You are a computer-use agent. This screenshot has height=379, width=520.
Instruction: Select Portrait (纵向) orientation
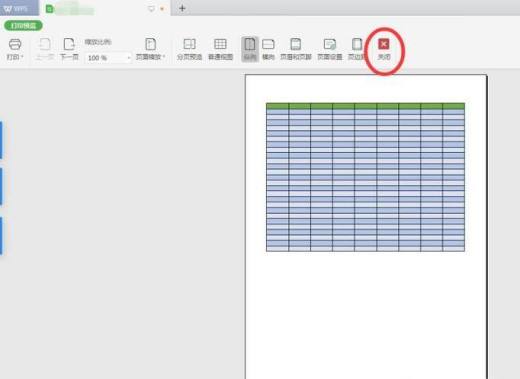pyautogui.click(x=250, y=49)
